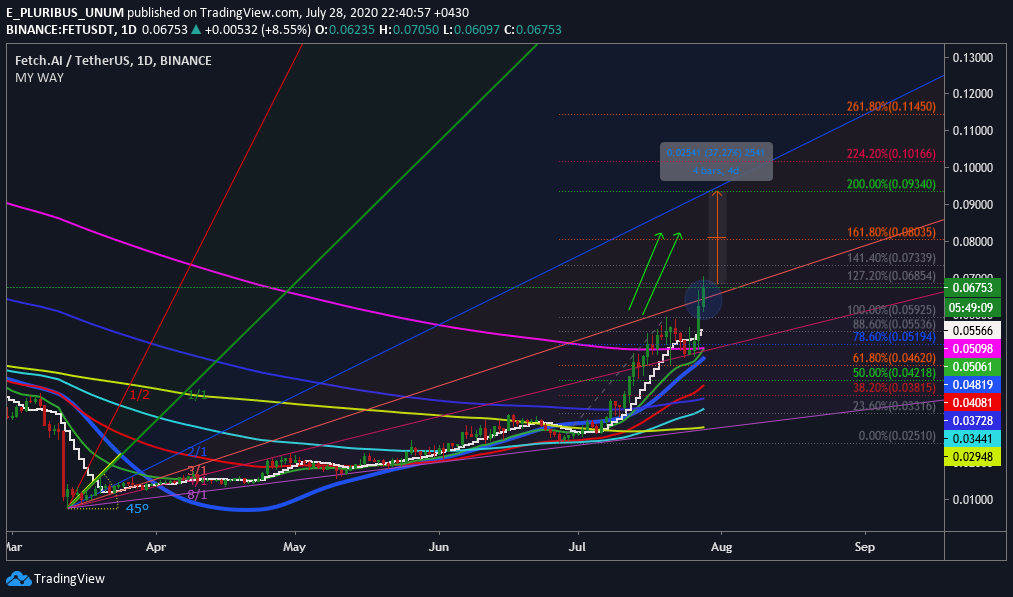Select the 200.00%(0.09340) Fibonacci label

(x=891, y=184)
